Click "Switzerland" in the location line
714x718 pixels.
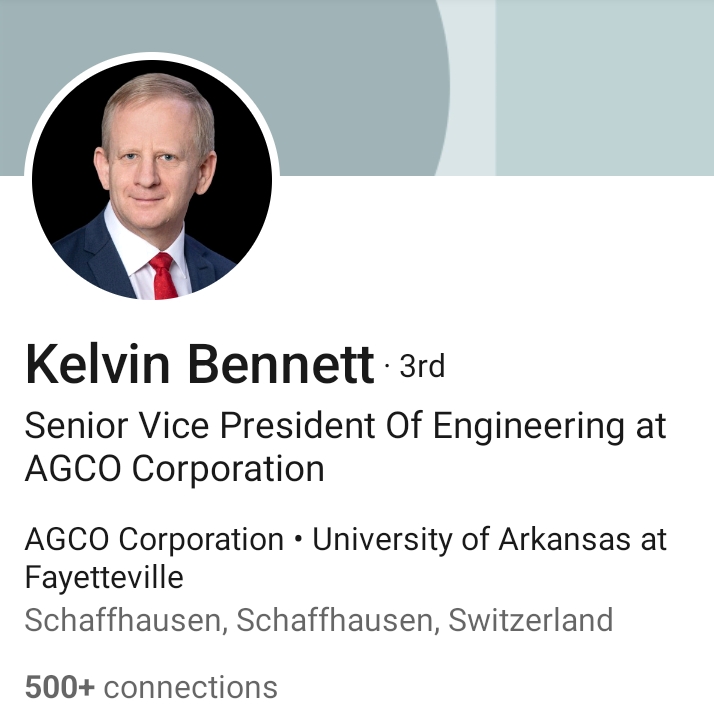coord(530,620)
